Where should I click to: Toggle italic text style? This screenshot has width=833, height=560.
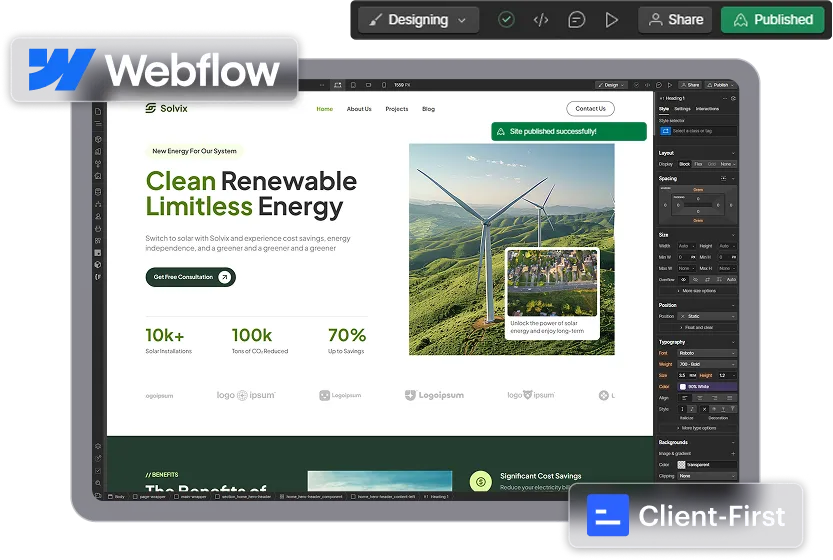(x=692, y=409)
